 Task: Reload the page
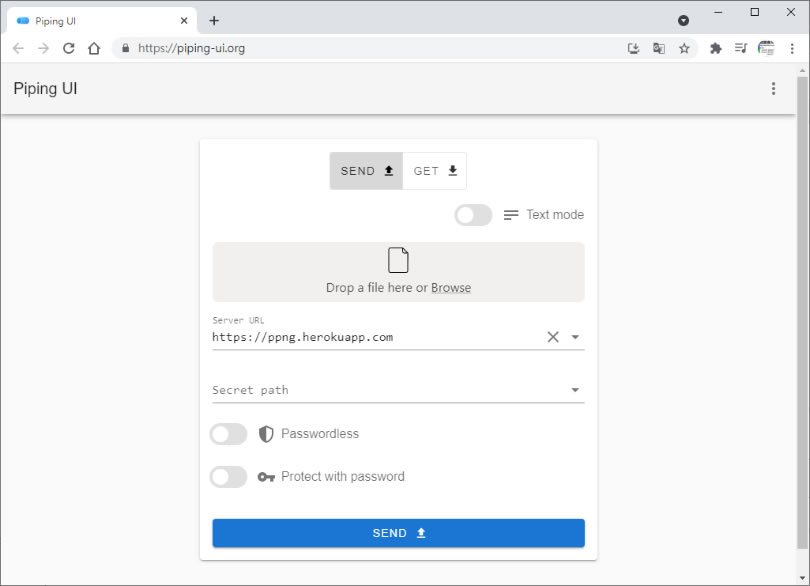coord(69,49)
